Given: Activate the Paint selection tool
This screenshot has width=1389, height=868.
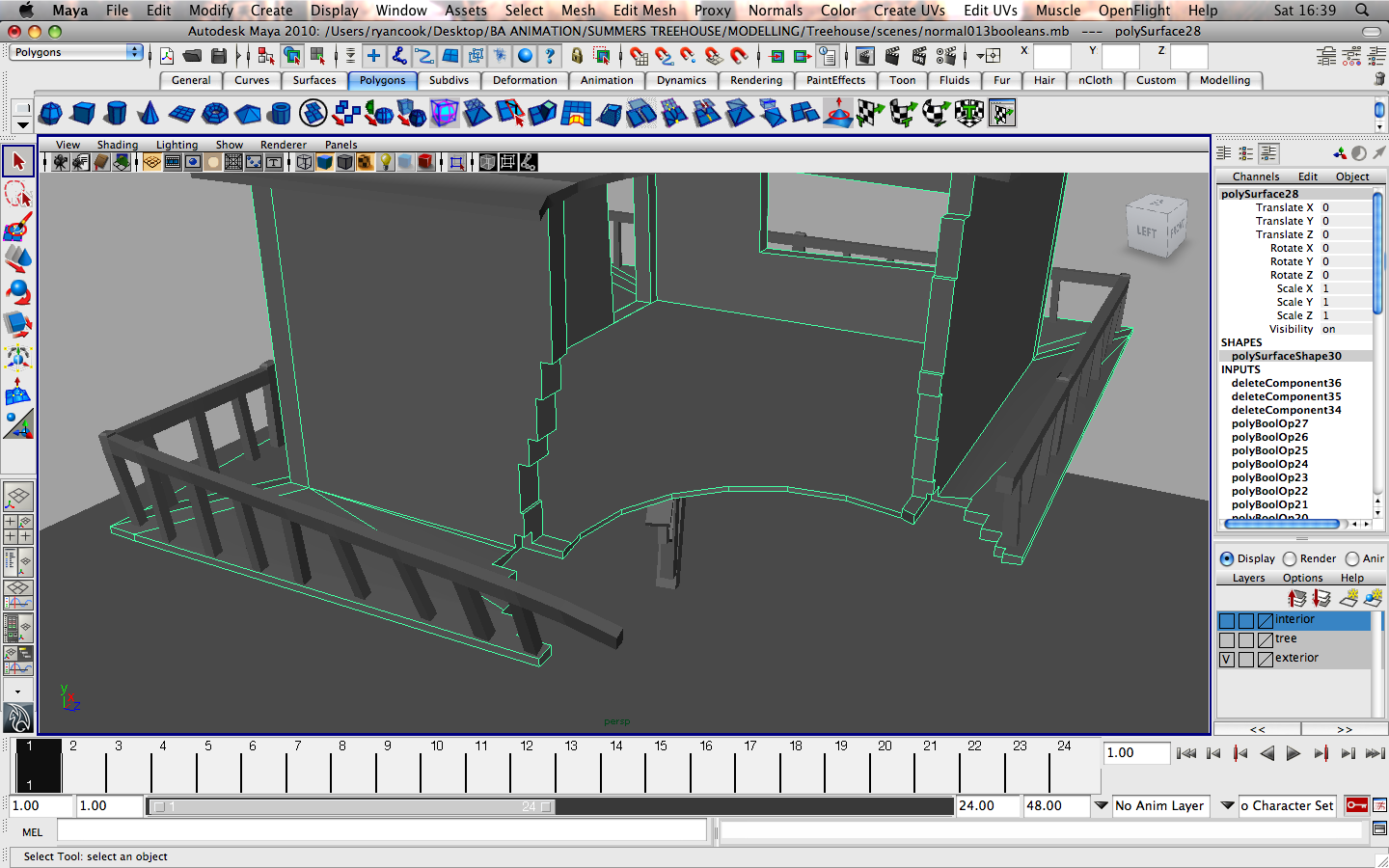Looking at the screenshot, I should point(17,227).
